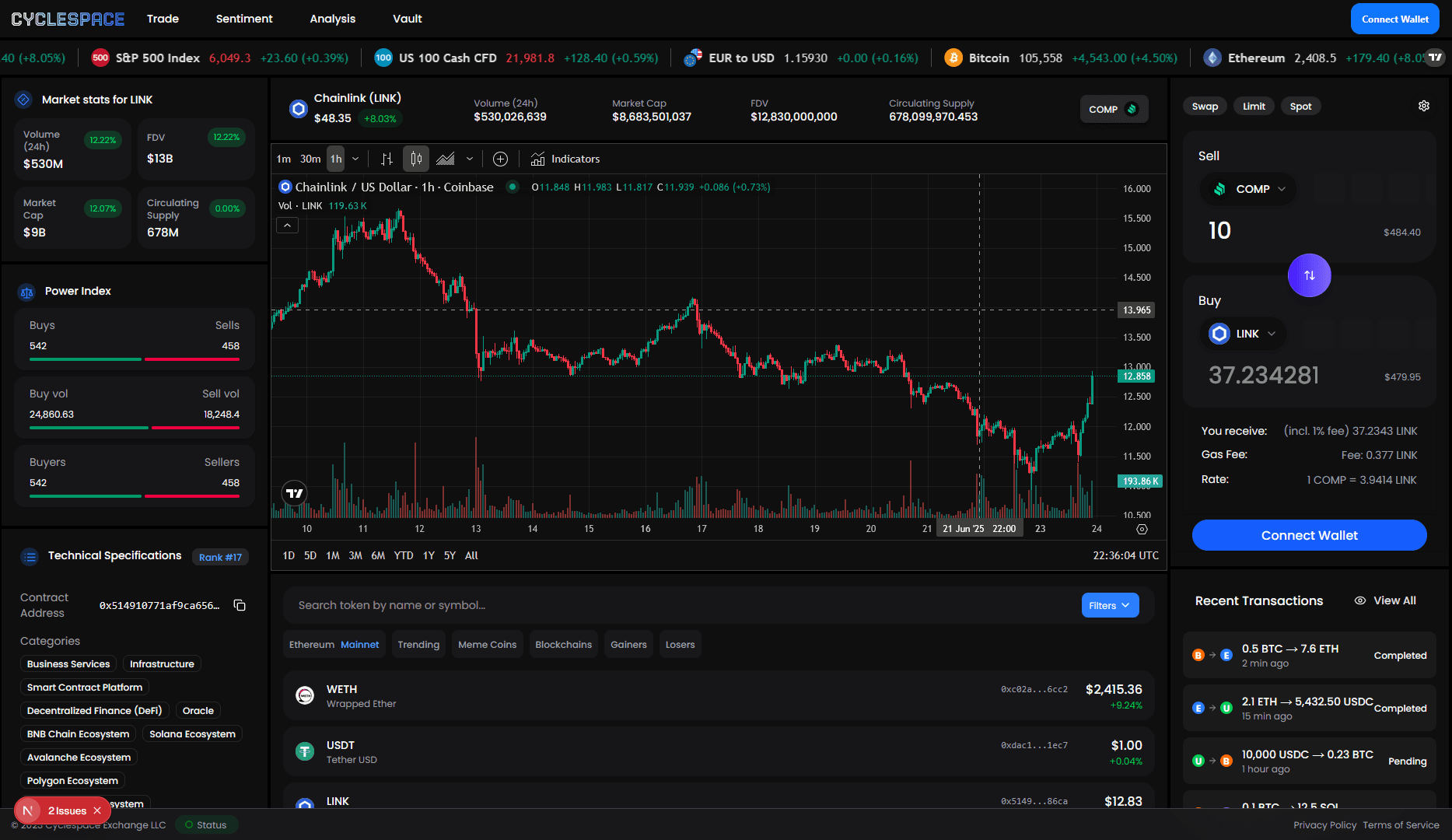Click the TradingView logo on chart
Image resolution: width=1452 pixels, height=840 pixels.
point(294,493)
